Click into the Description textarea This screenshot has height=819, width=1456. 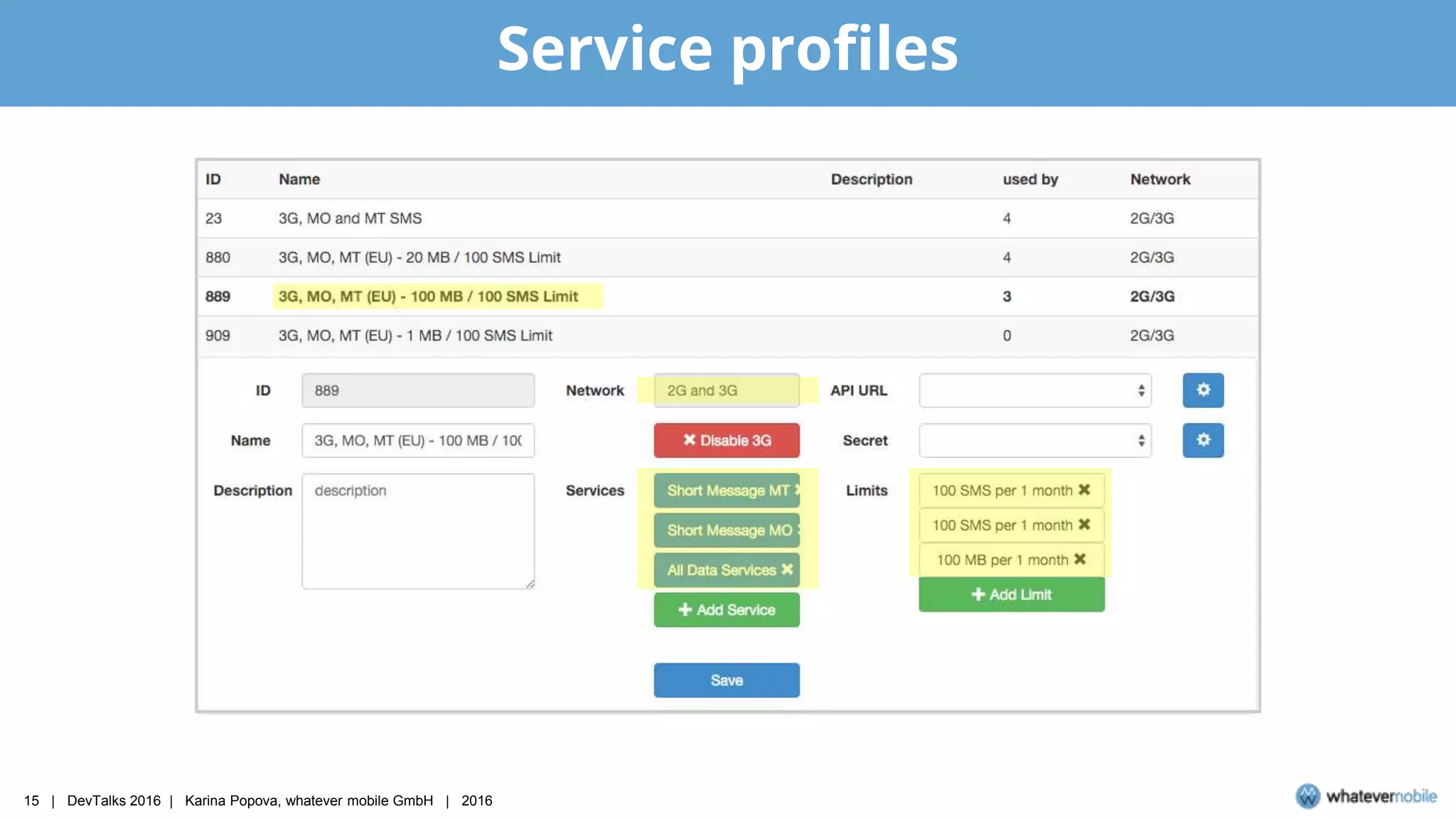(x=418, y=531)
